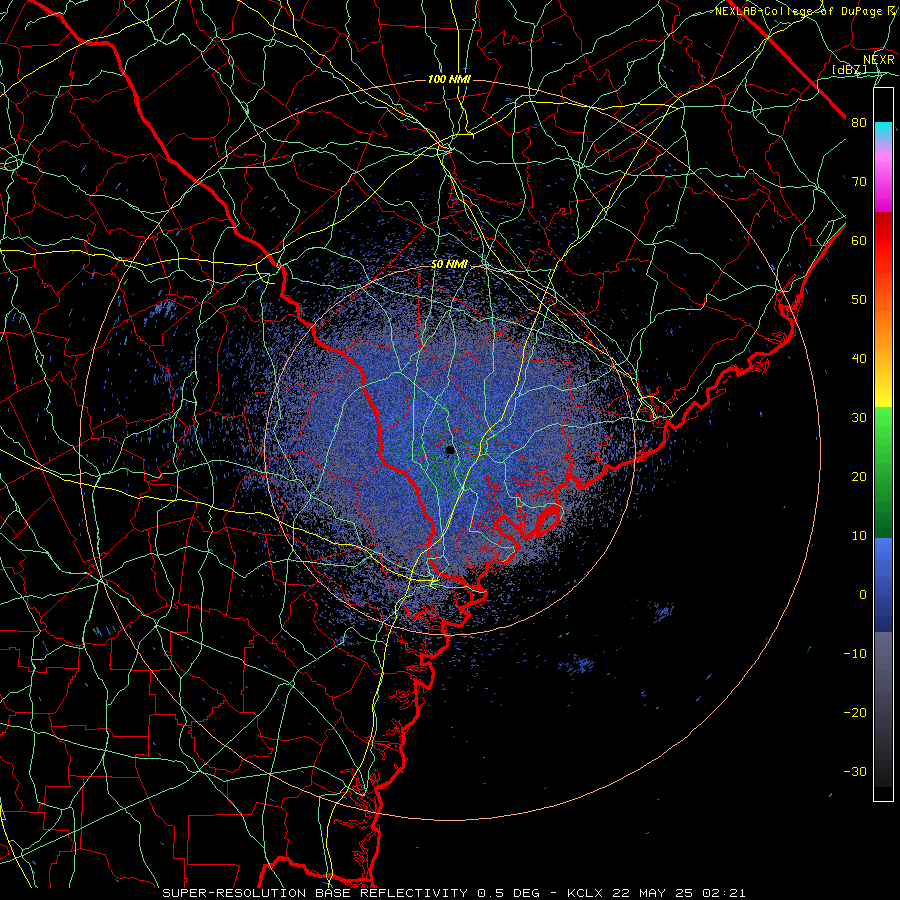Click the 30 value on dBZ scale

coord(859,417)
